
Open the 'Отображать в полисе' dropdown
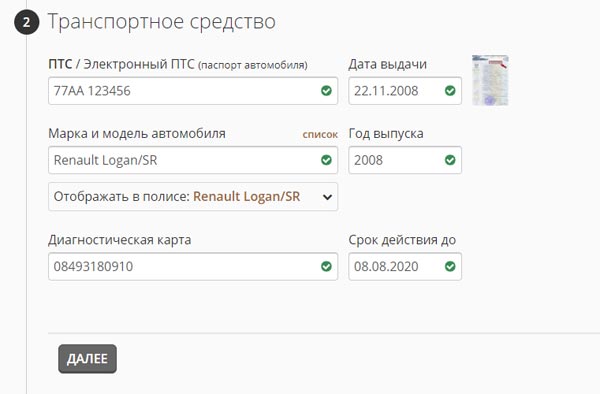pyautogui.click(x=193, y=197)
